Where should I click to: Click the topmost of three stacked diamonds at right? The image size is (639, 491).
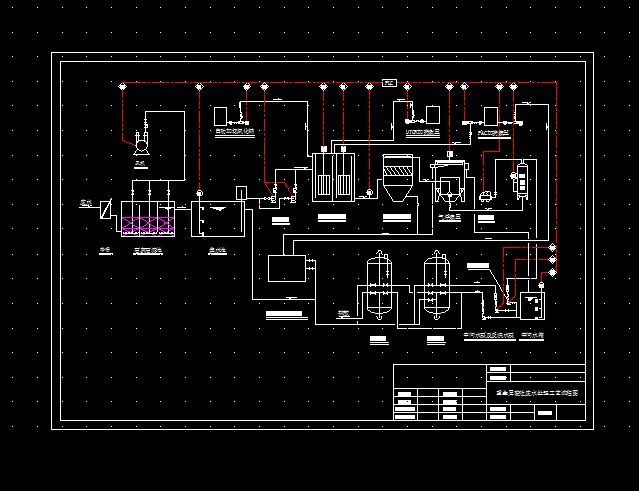point(552,248)
